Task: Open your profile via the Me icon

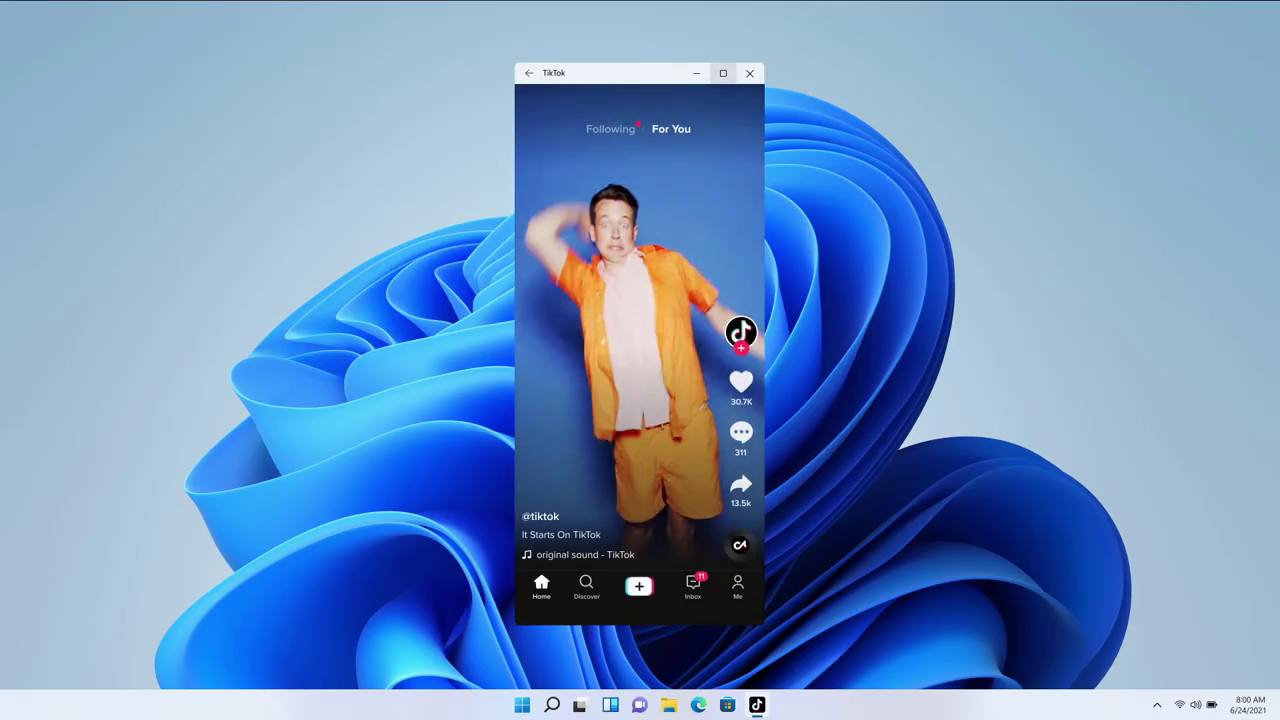Action: tap(738, 586)
